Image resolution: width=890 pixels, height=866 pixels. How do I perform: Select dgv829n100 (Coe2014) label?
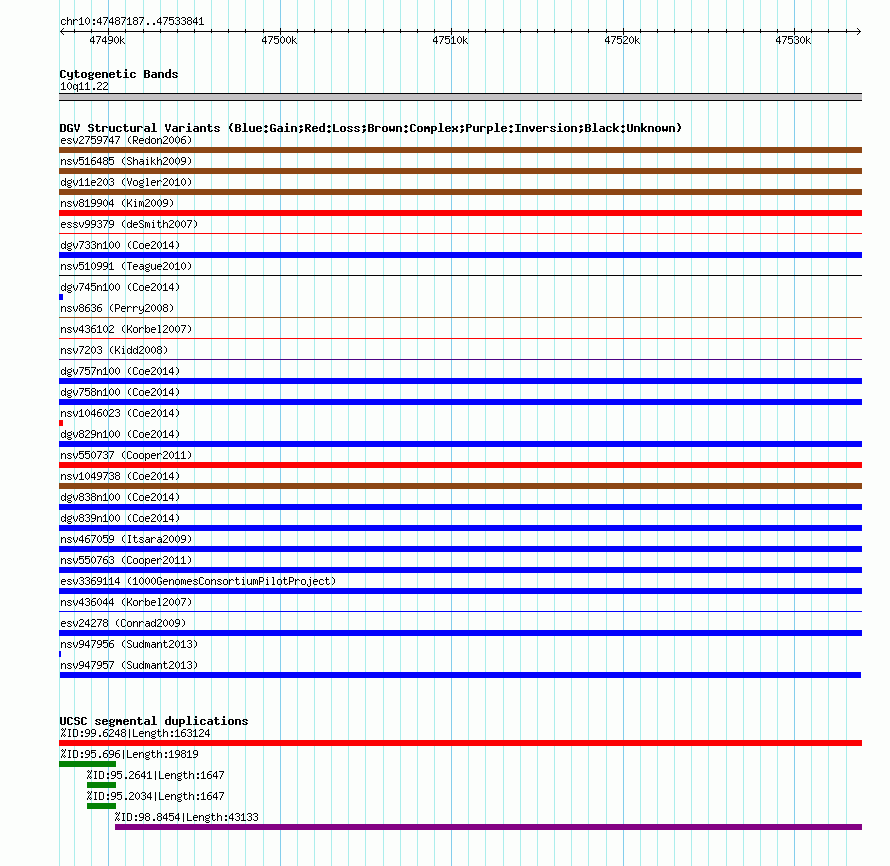[x=120, y=434]
